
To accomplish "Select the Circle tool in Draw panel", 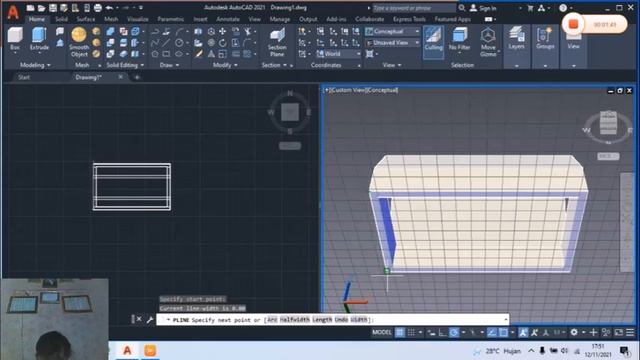I will tap(179, 43).
